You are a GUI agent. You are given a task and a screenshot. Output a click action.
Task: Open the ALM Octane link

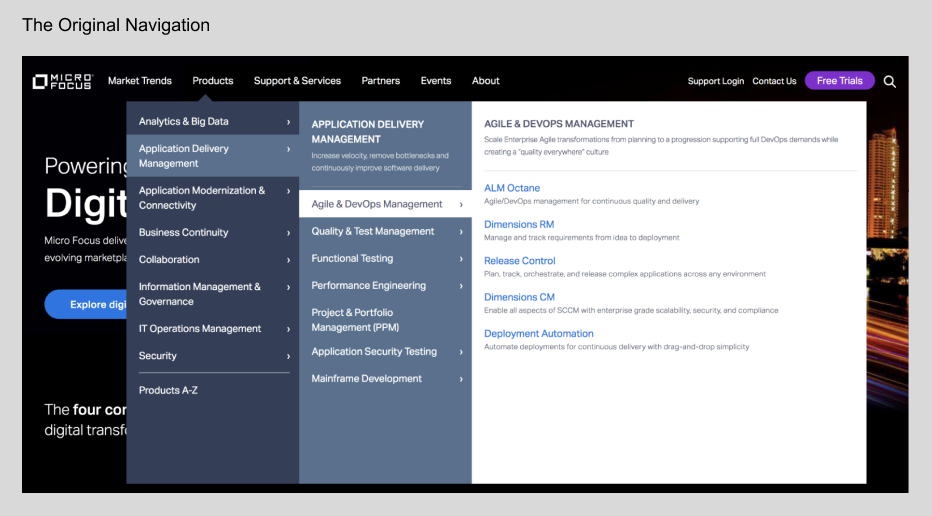tap(512, 188)
